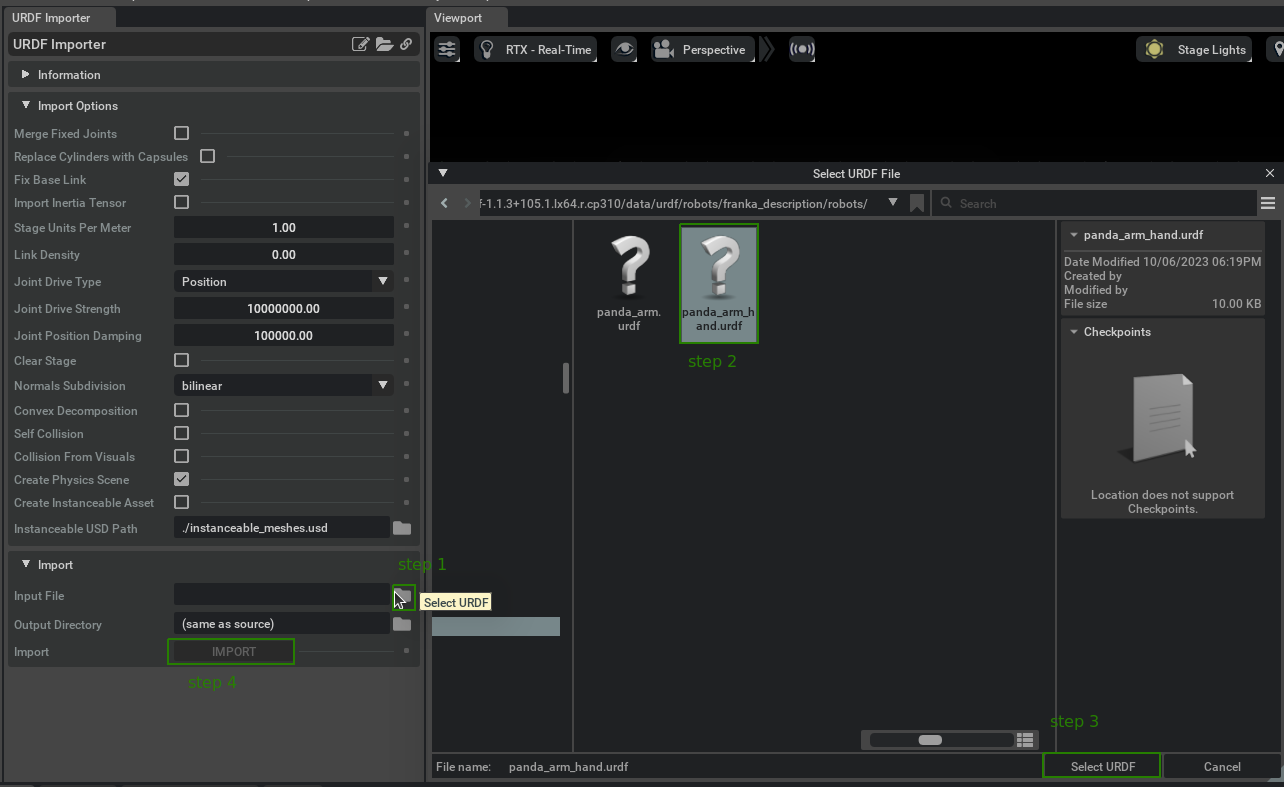Switch to the Viewport tab
1284x787 pixels.
click(x=467, y=18)
